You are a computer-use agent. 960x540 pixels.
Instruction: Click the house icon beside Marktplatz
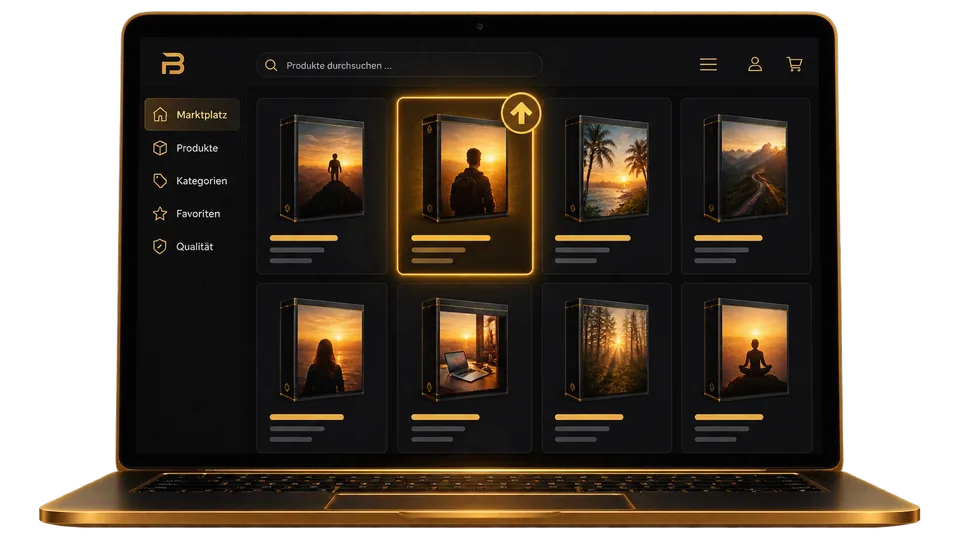(x=160, y=114)
